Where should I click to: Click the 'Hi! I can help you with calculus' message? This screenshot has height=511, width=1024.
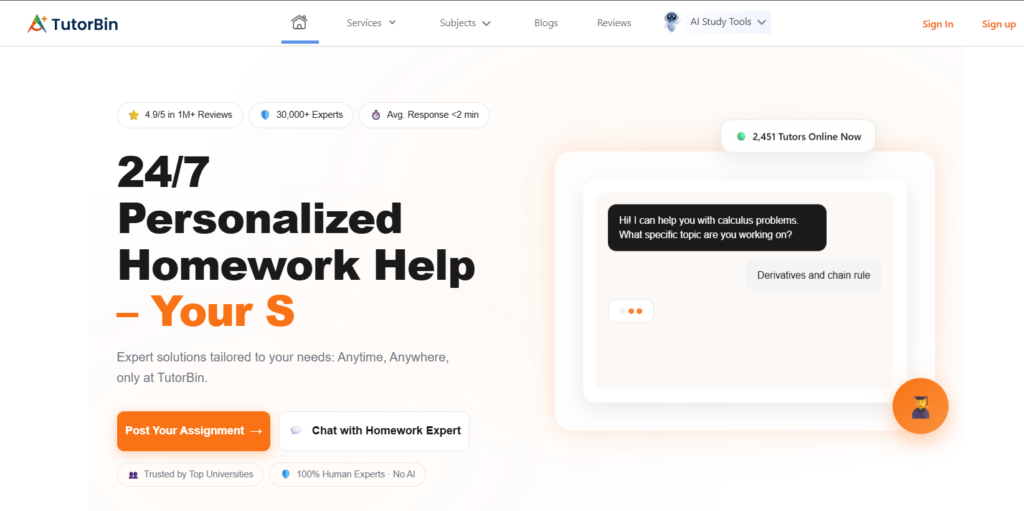tap(717, 227)
